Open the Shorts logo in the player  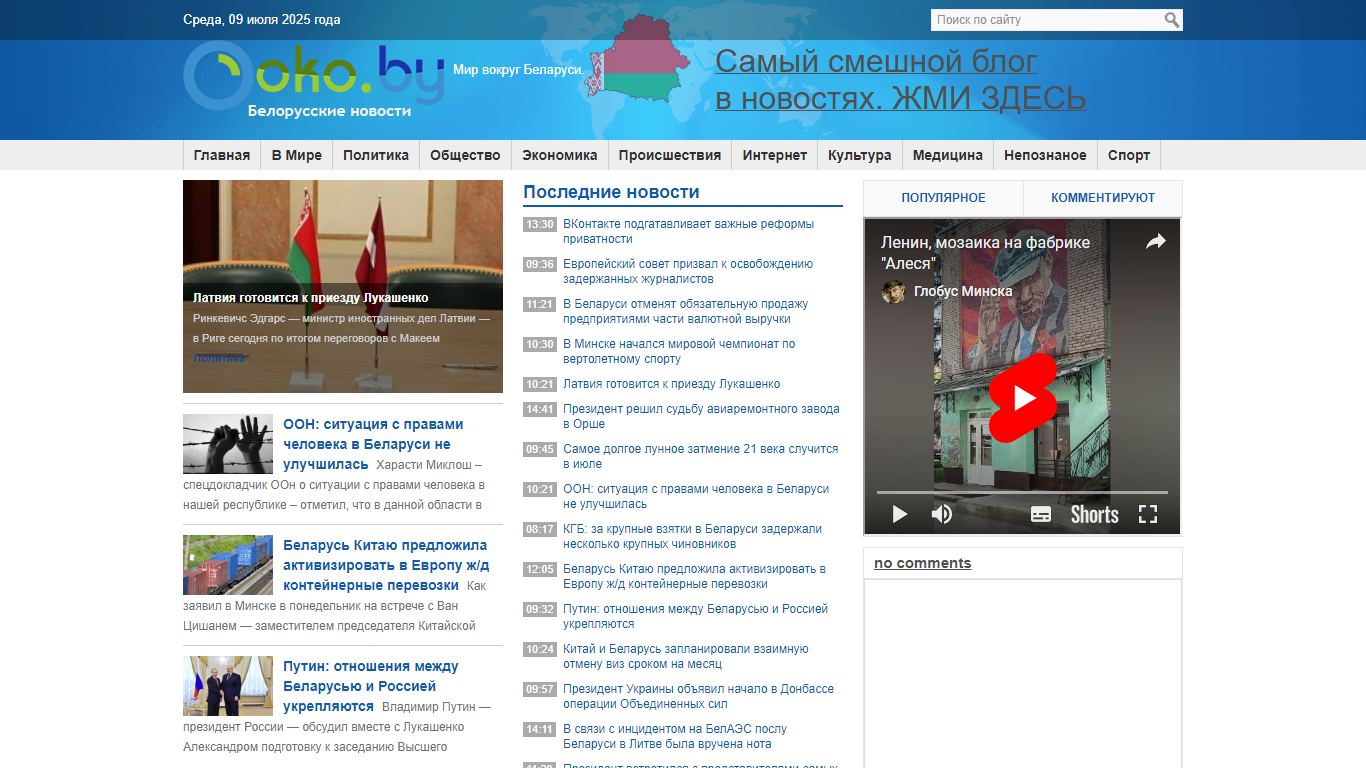click(x=1095, y=514)
